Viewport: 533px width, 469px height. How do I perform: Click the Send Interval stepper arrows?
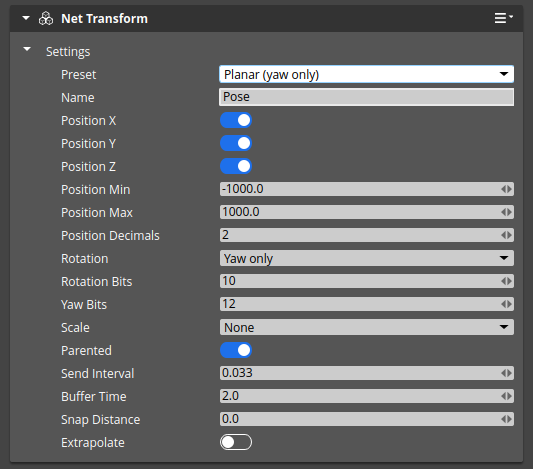(506, 373)
